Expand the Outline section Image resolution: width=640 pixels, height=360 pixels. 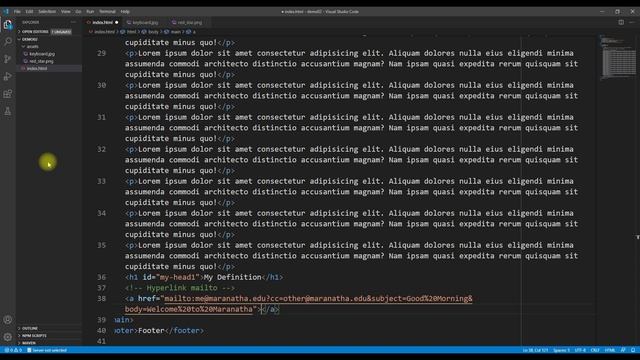(29, 328)
